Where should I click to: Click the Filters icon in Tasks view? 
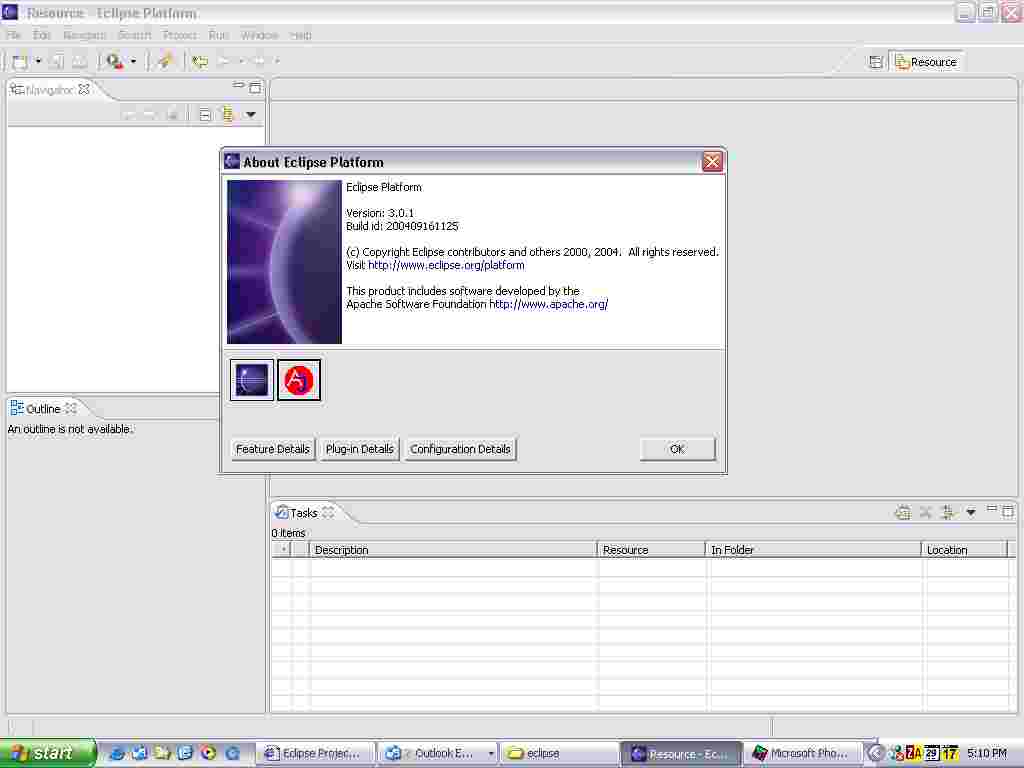[948, 513]
